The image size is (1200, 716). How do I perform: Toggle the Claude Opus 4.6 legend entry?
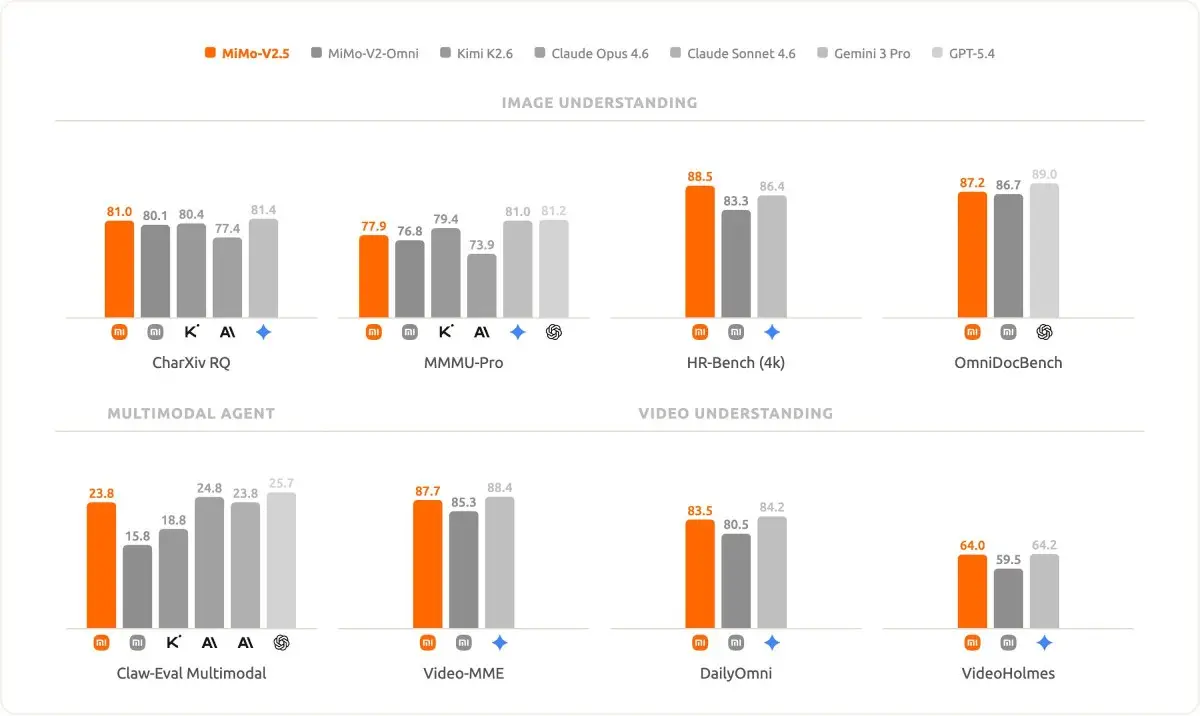coord(591,53)
